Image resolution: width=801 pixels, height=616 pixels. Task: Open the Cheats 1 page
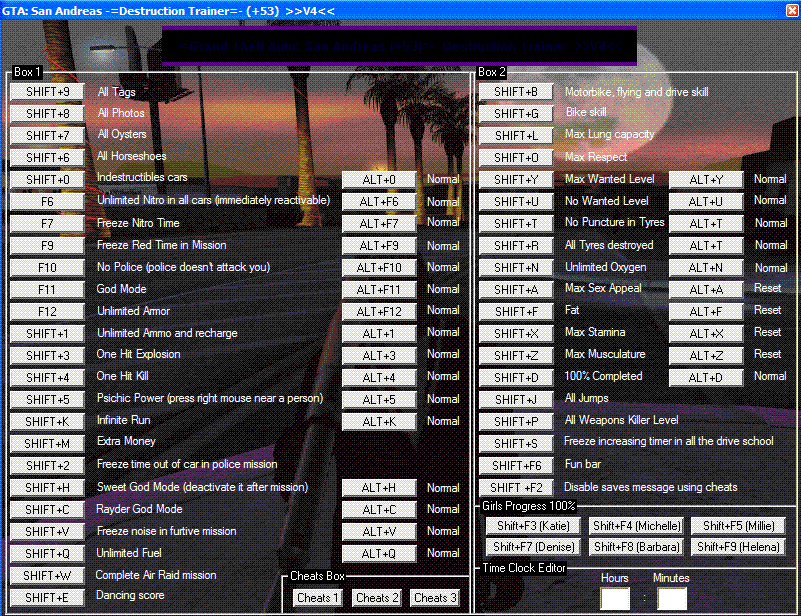pos(318,598)
